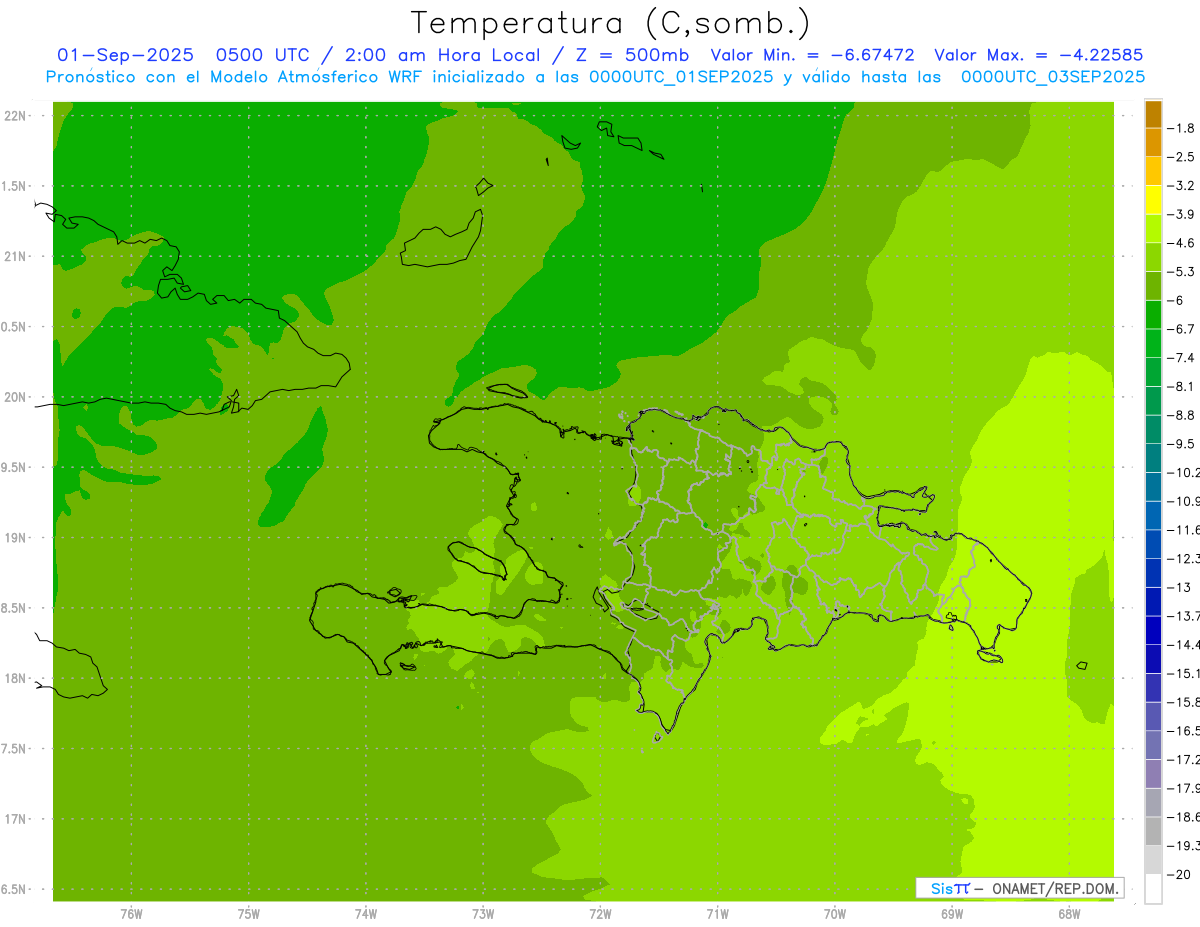Viewport: 1200px width, 927px height.
Task: Click the '74W' longitude label
Action: pos(366,913)
